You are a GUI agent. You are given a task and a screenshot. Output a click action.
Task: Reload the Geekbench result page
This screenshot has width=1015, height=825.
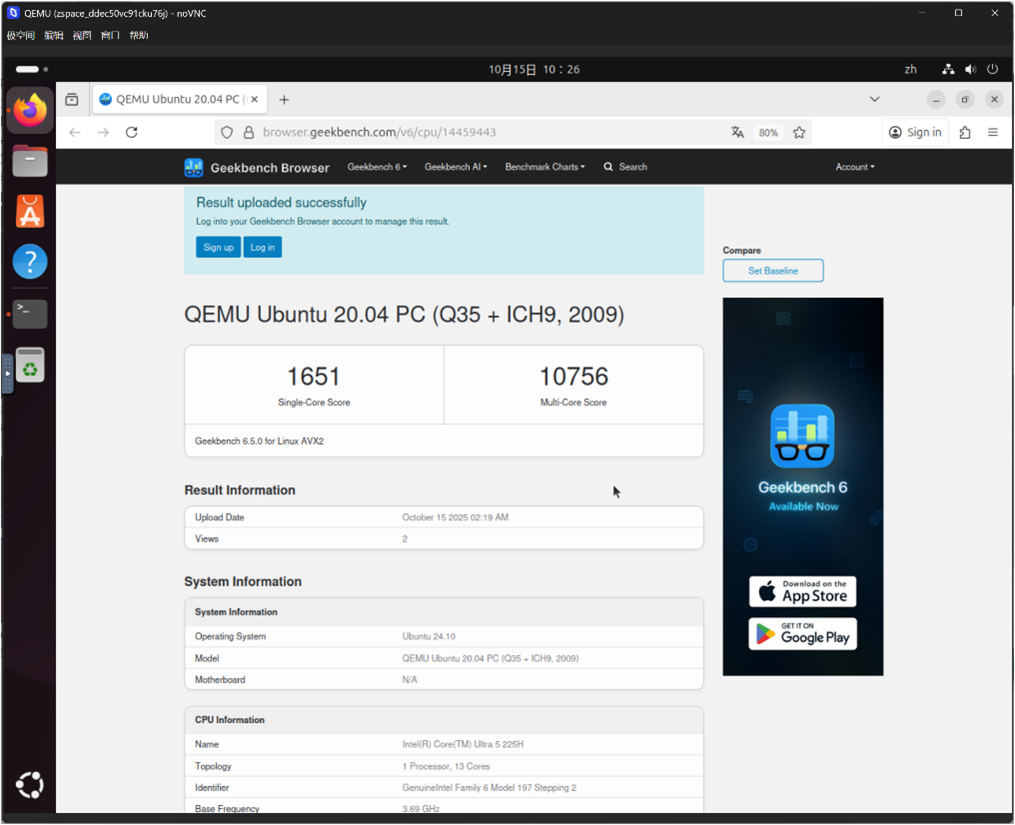coord(131,132)
